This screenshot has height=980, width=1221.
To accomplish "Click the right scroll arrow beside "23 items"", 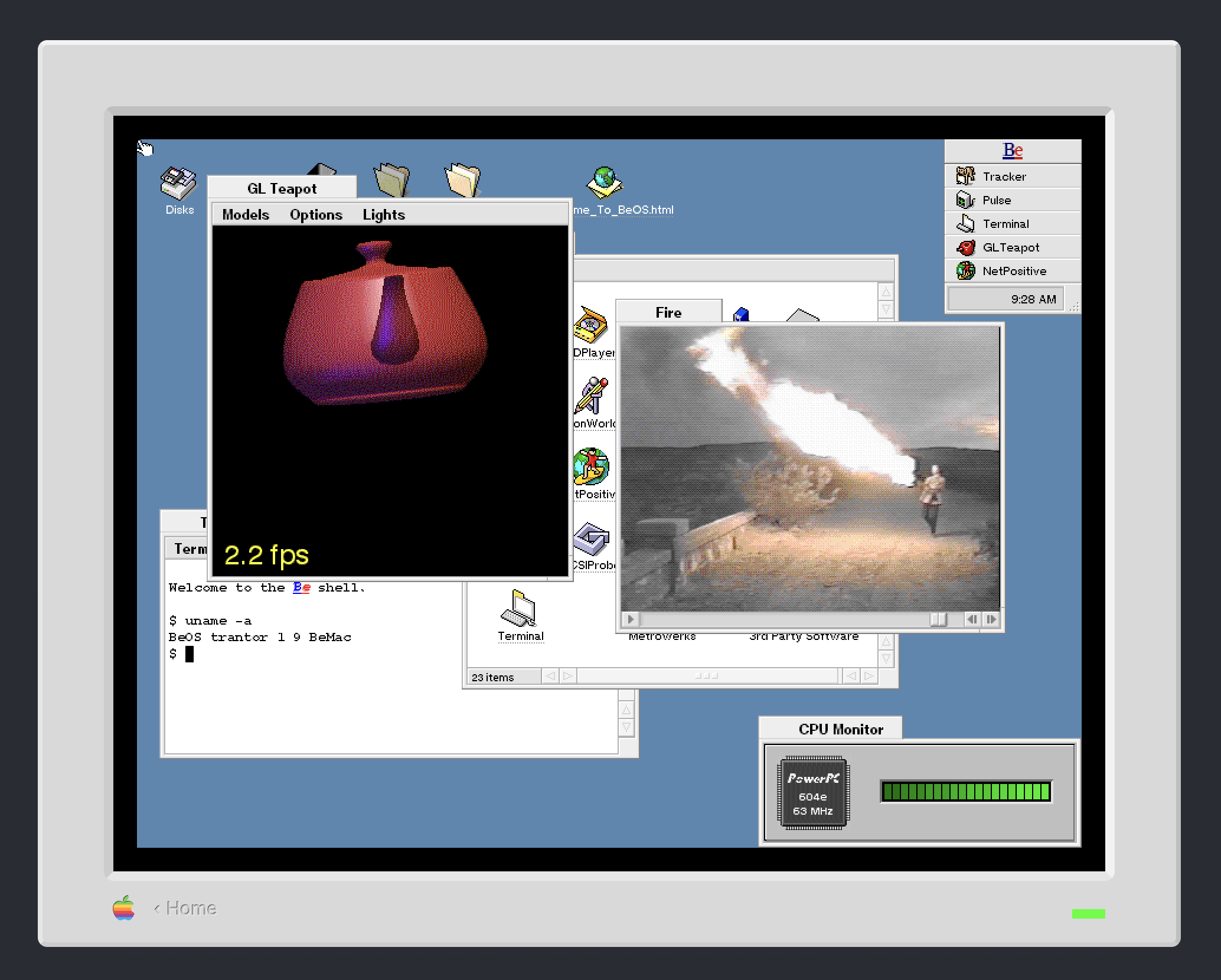I will (567, 675).
